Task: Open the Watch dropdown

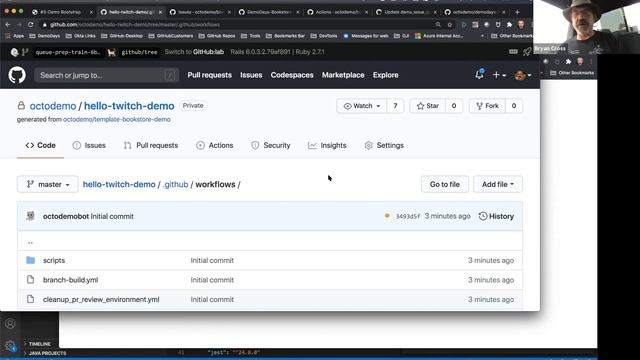Action: [x=362, y=106]
